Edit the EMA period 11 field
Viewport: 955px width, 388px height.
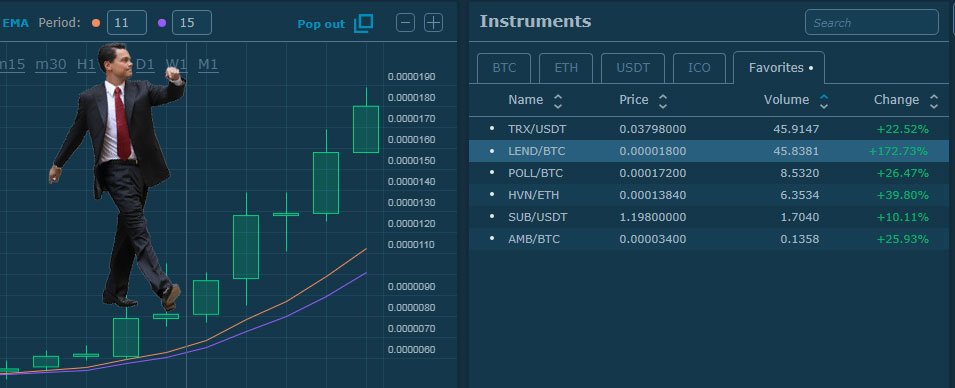tap(127, 23)
